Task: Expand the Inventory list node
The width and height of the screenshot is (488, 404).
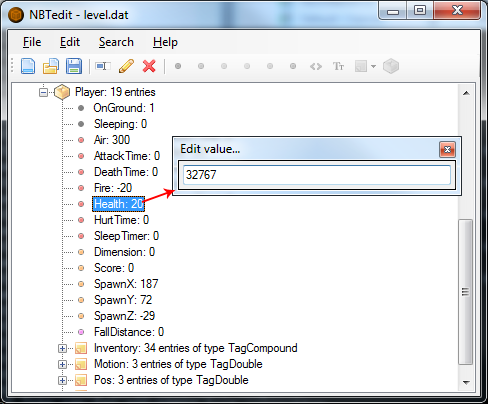Action: (x=62, y=348)
